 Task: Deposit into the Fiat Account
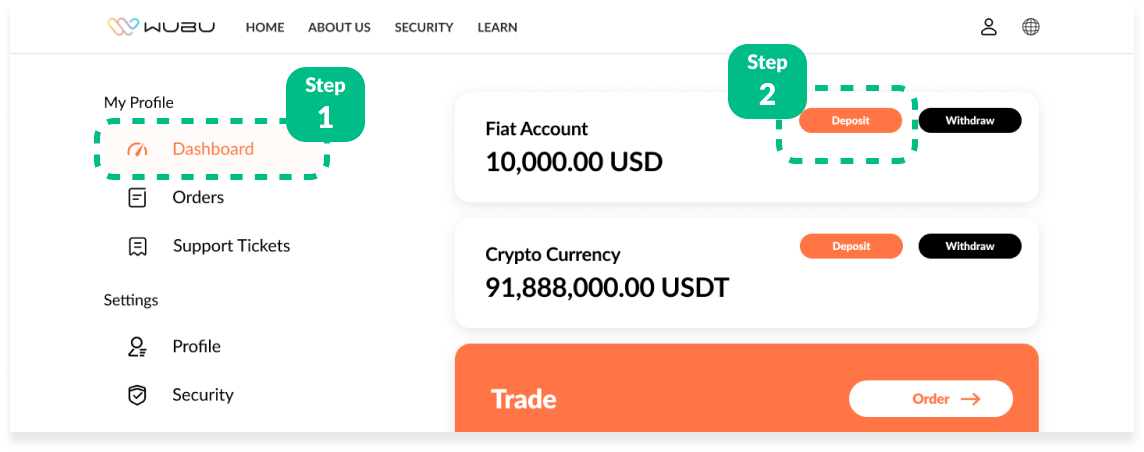click(x=850, y=120)
